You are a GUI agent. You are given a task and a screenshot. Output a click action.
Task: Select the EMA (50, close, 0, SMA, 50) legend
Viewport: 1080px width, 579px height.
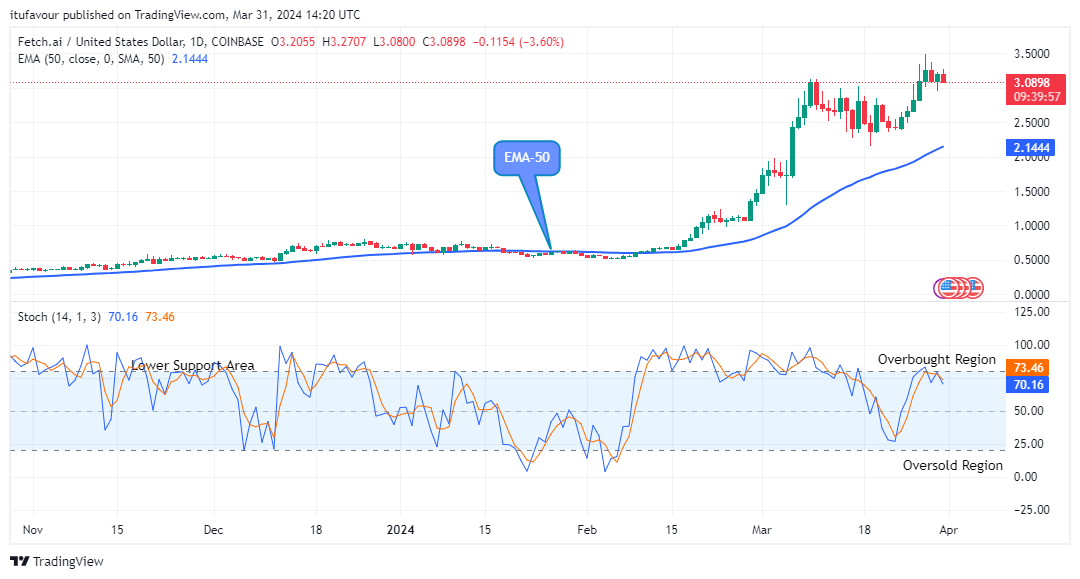91,59
